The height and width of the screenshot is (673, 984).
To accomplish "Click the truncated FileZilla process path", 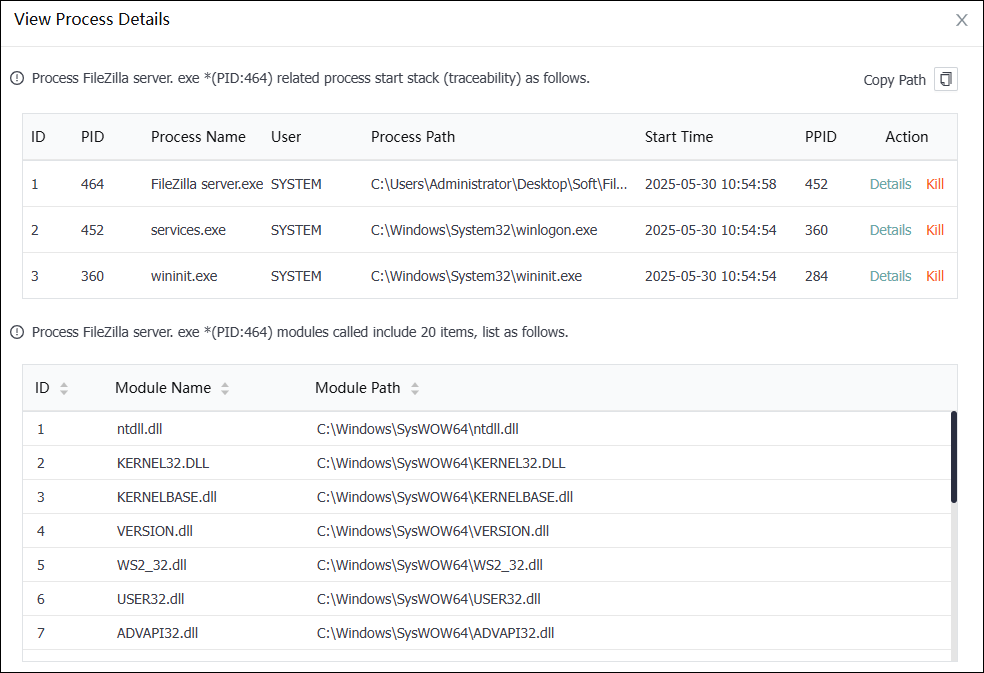I will coord(499,184).
